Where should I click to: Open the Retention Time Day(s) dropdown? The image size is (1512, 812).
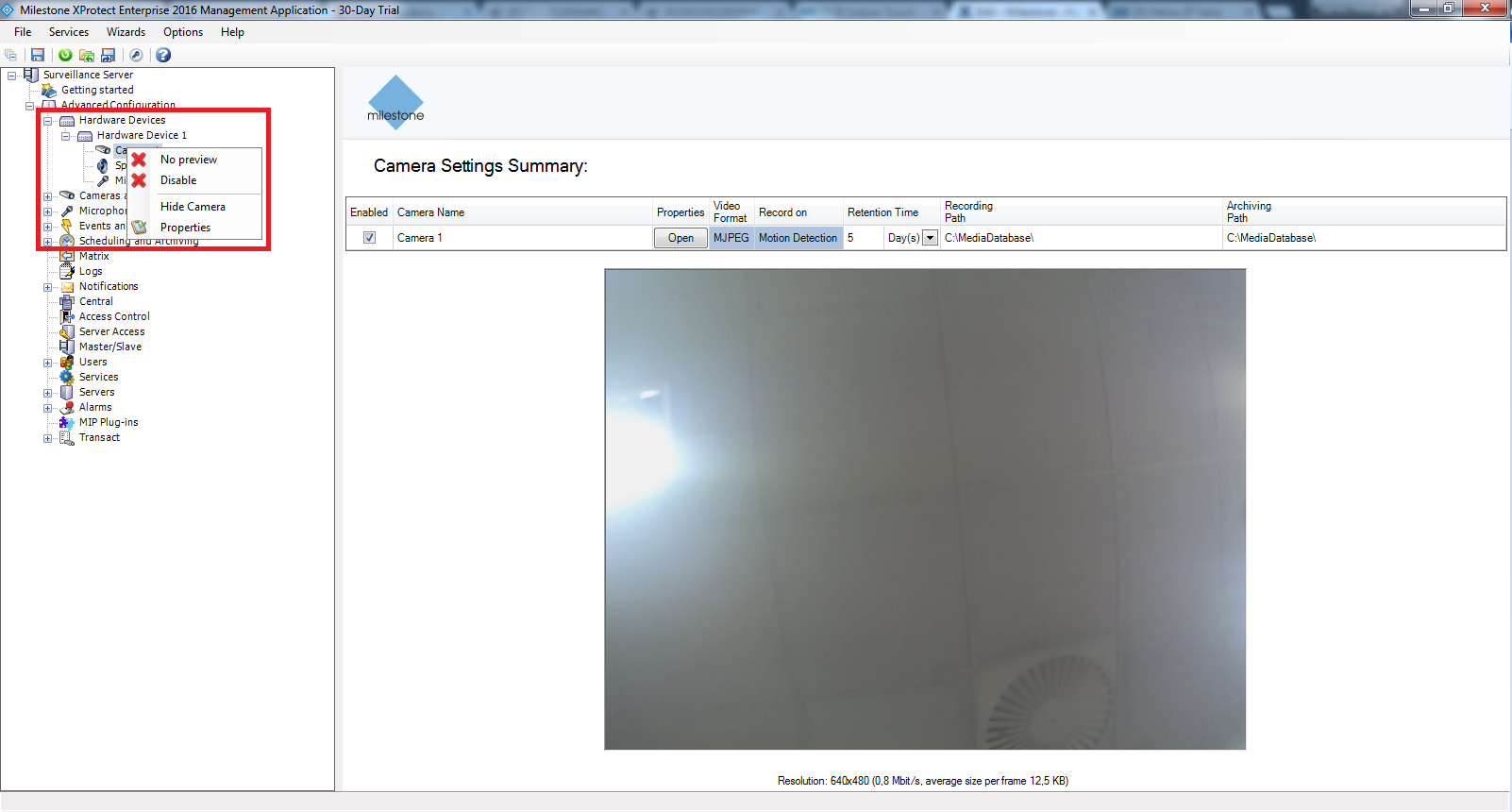[x=930, y=238]
